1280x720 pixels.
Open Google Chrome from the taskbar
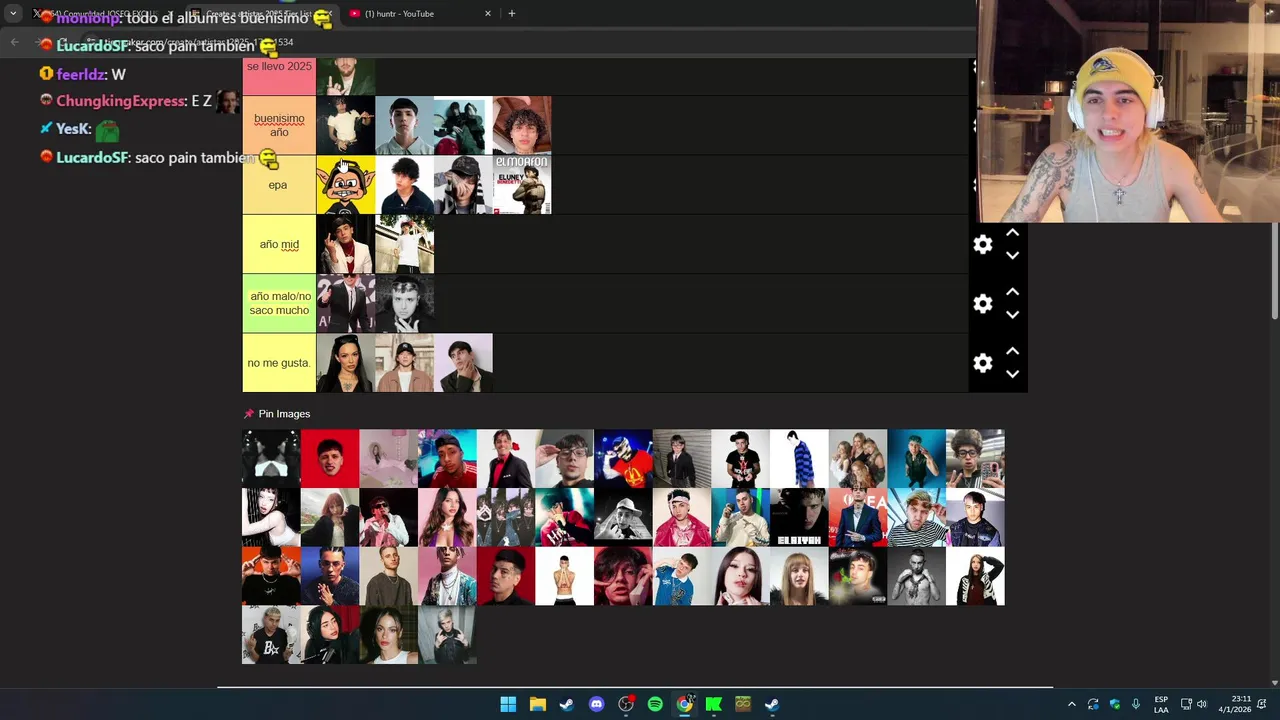684,704
